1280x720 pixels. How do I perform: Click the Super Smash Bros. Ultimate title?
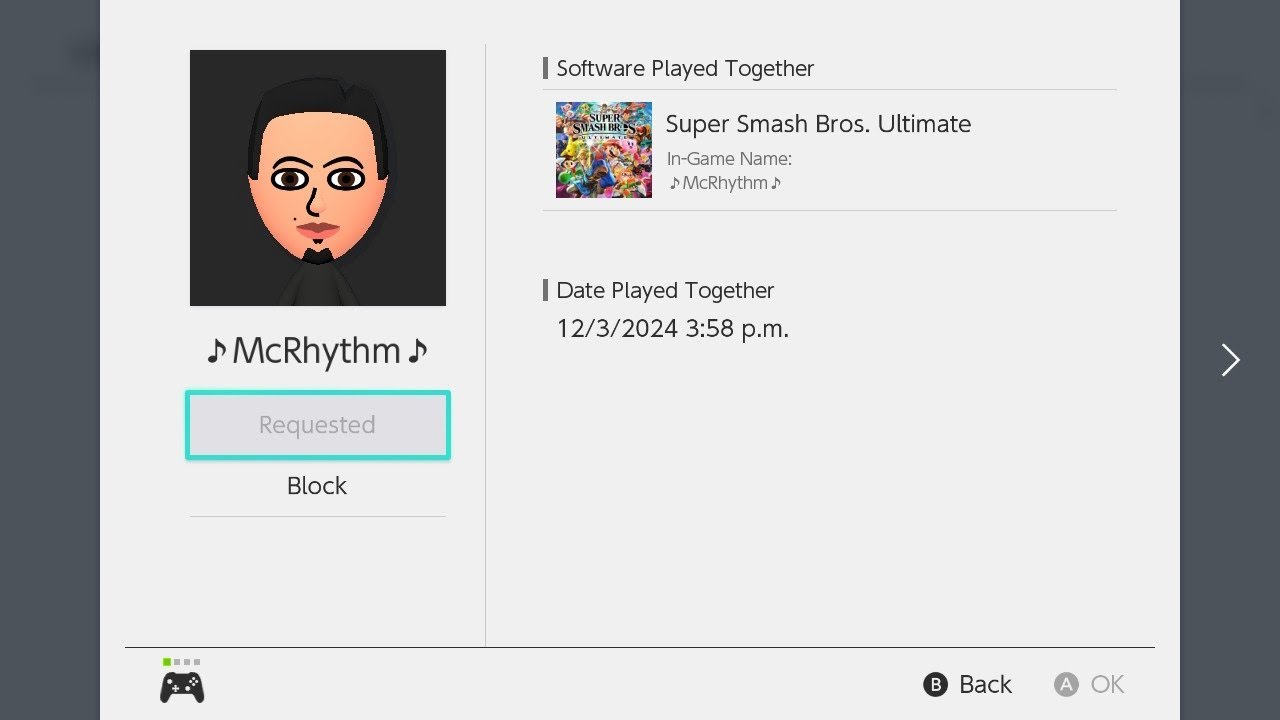818,124
